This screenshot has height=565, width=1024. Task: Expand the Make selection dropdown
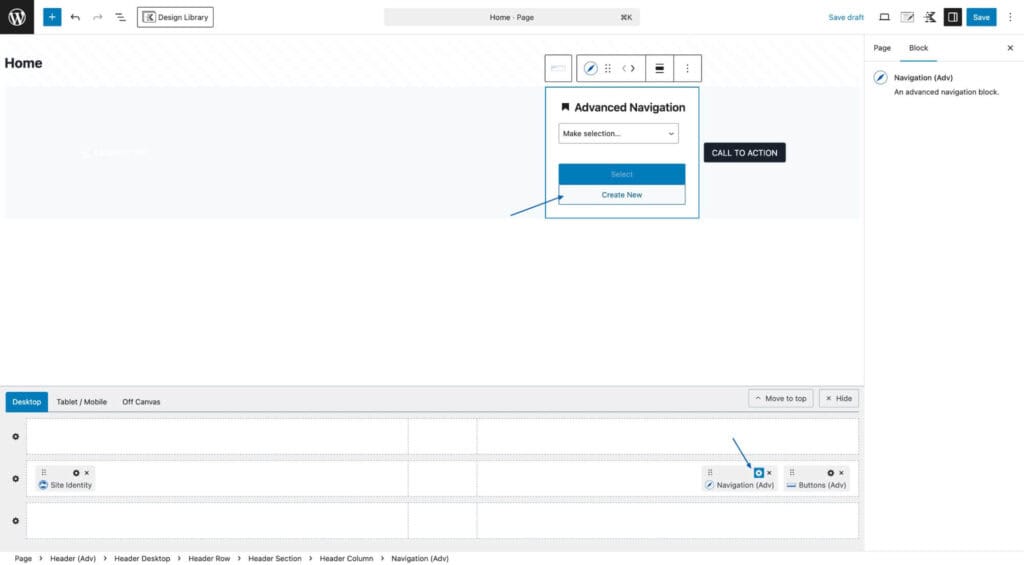click(618, 133)
